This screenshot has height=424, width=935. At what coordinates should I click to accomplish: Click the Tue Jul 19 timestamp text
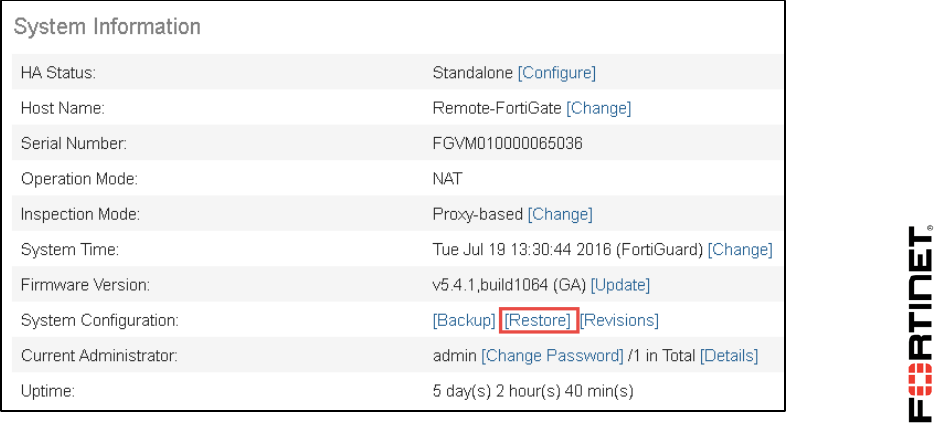[x=521, y=249]
